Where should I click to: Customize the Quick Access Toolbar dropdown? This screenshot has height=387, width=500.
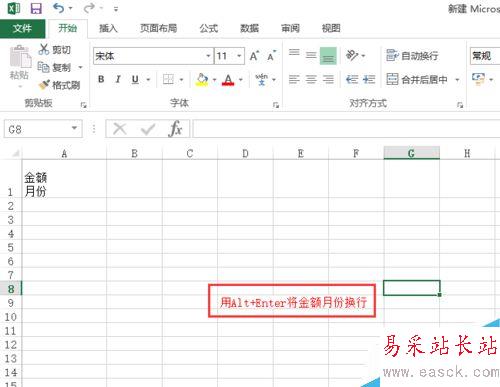(116, 9)
